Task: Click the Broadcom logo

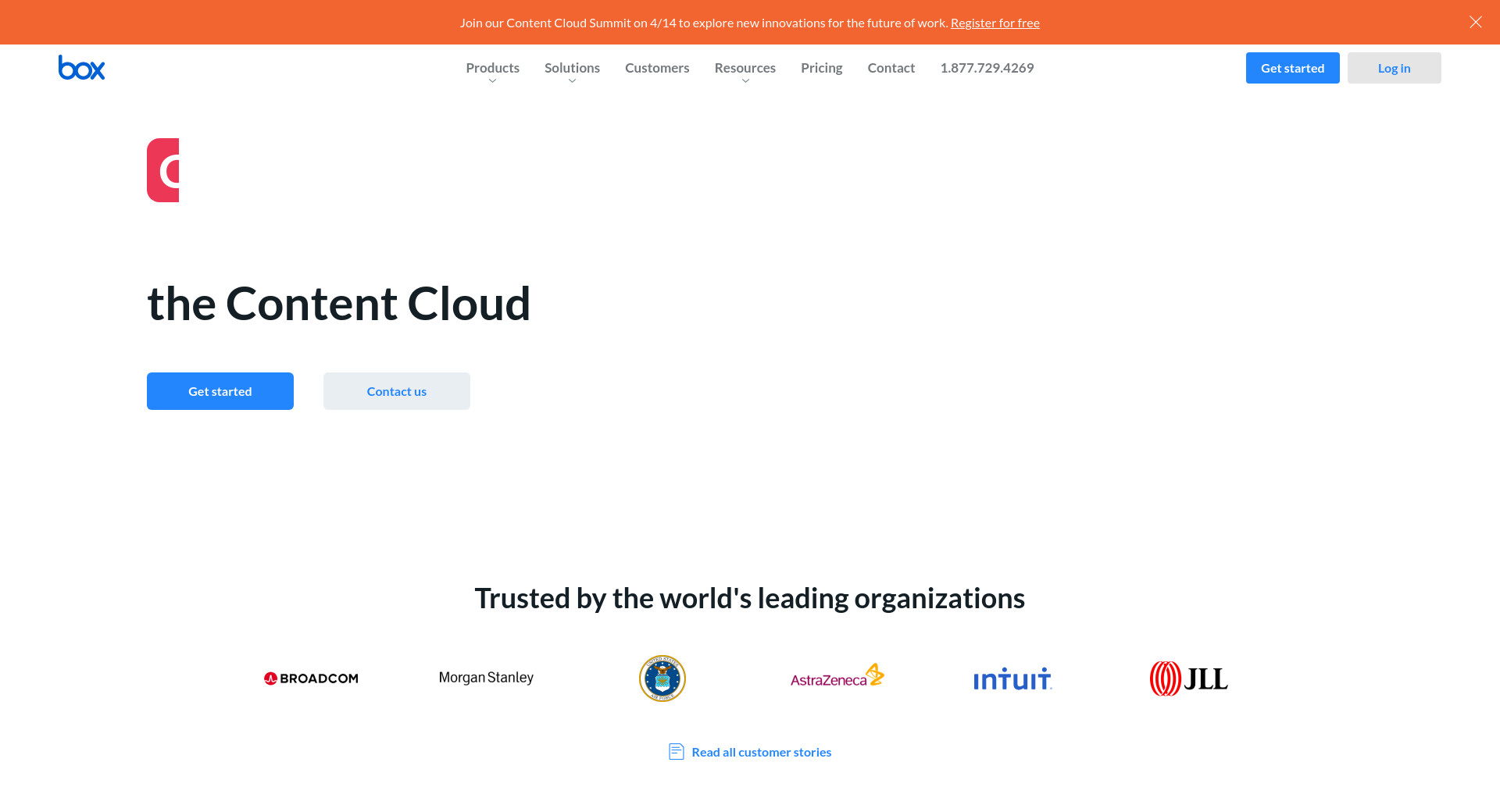Action: coord(311,678)
